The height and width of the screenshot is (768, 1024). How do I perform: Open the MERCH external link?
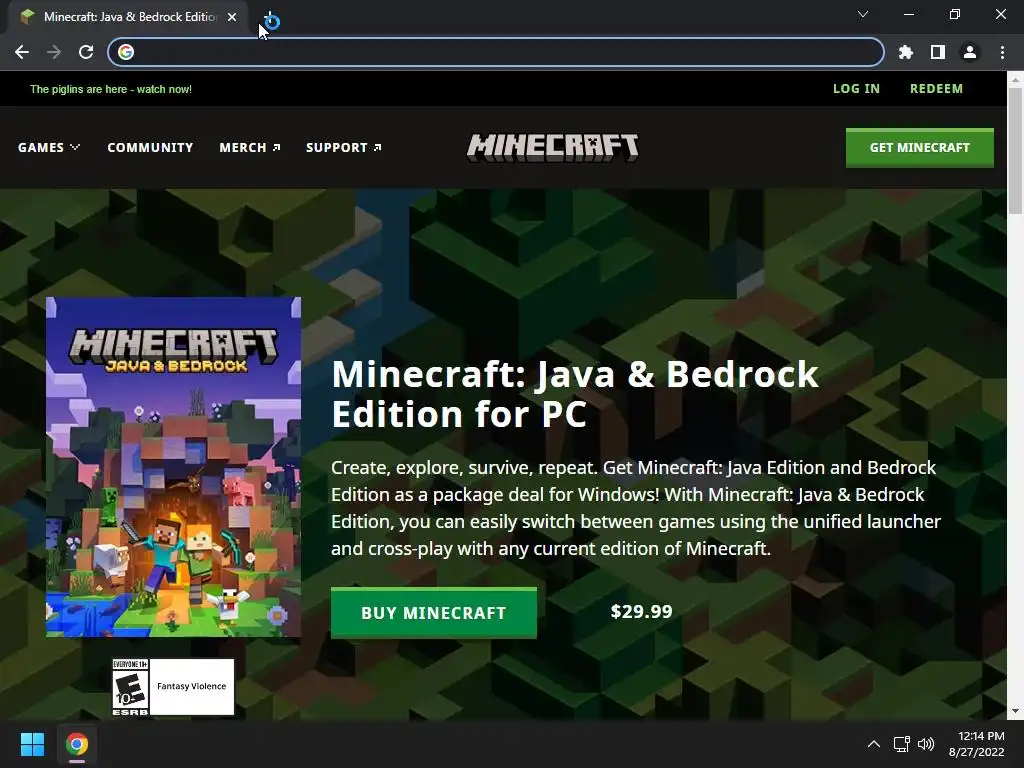pyautogui.click(x=249, y=148)
